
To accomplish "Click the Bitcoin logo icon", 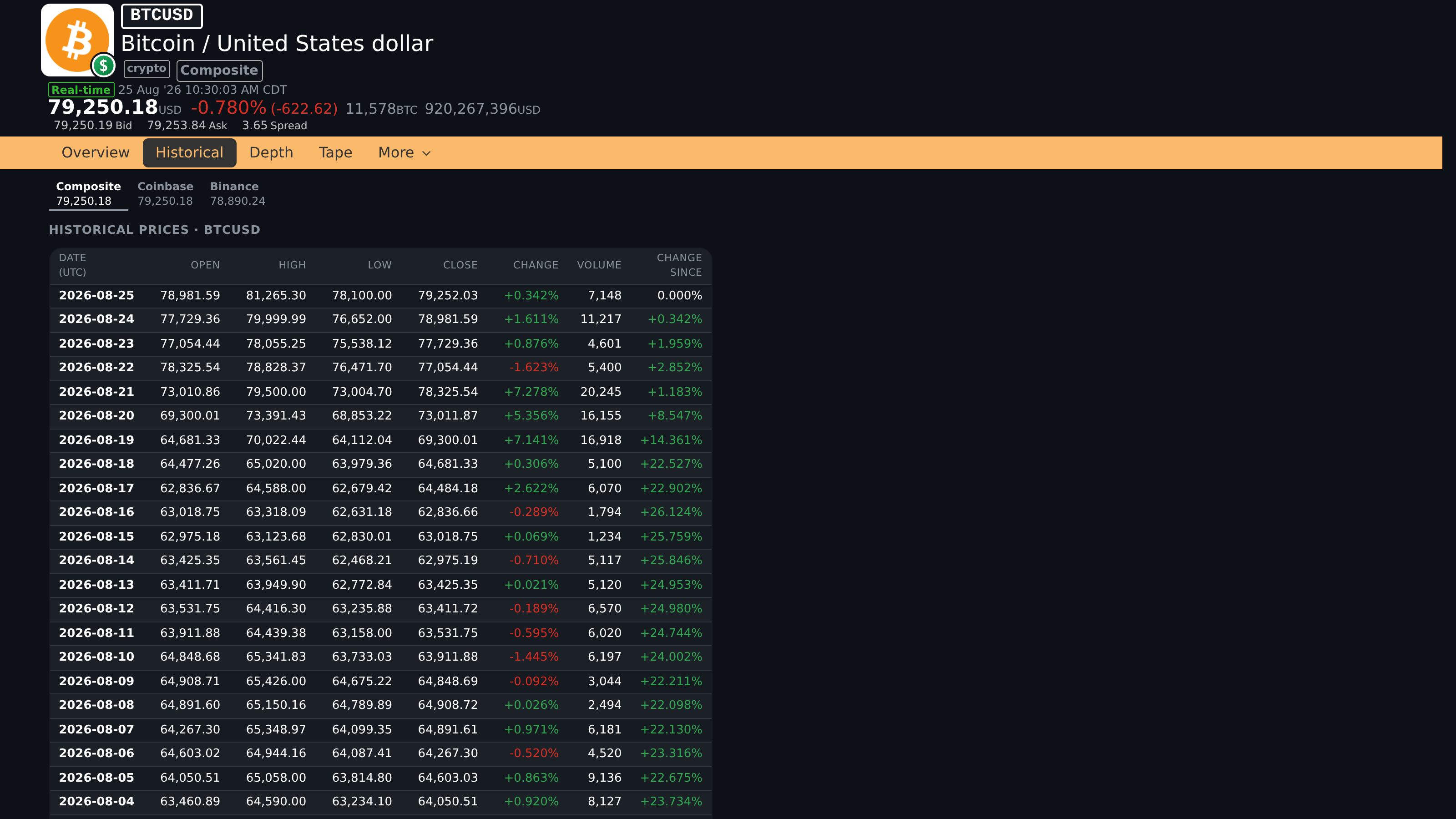I will click(x=77, y=40).
